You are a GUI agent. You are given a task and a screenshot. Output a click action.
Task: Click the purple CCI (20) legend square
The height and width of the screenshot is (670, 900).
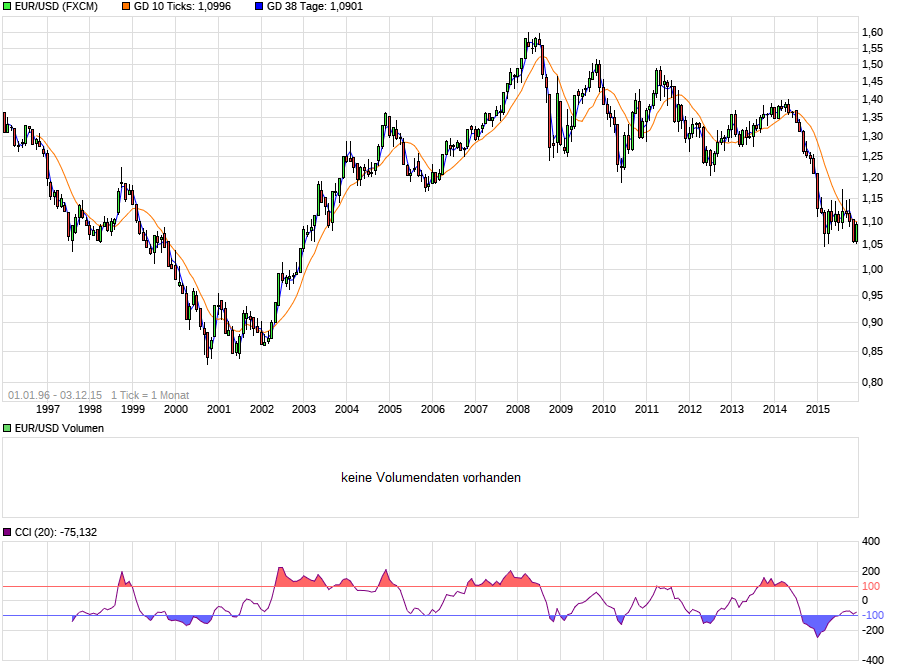click(x=7, y=532)
